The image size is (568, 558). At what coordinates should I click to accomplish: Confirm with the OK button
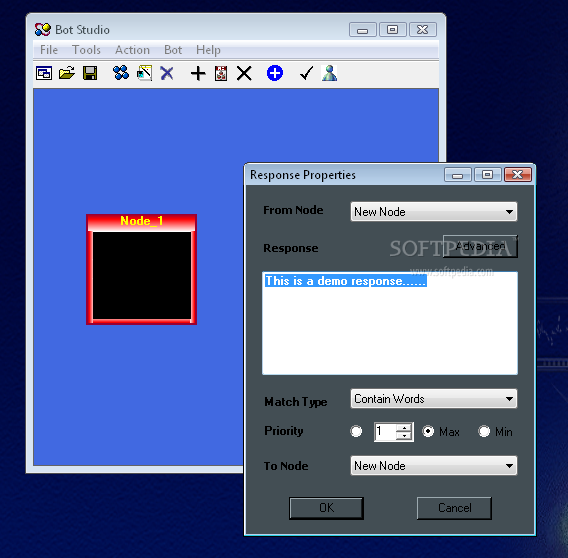point(326,508)
